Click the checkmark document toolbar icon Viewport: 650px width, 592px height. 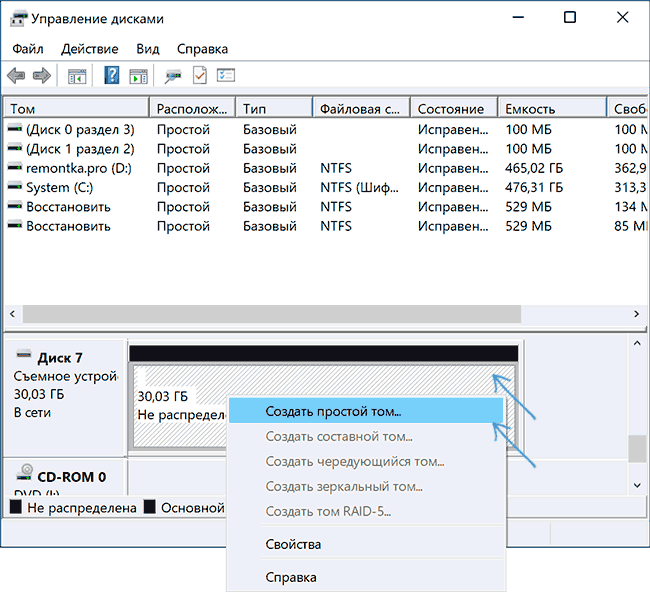tap(200, 75)
